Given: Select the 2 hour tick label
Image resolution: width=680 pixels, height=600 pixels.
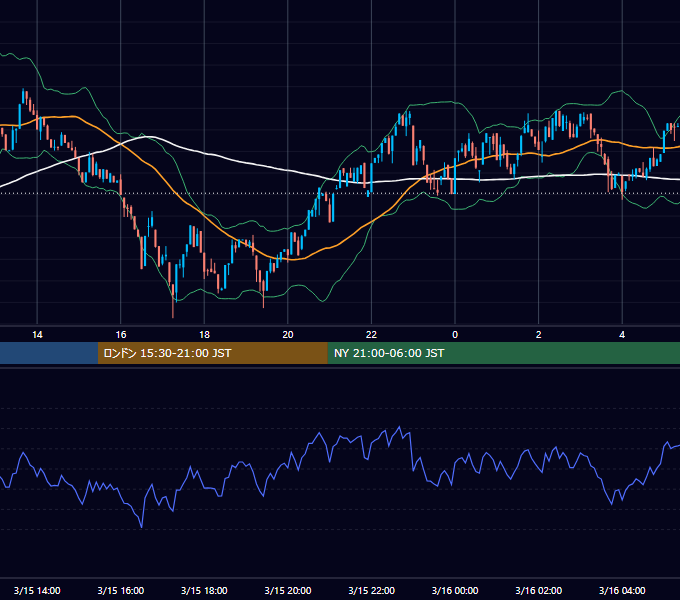Looking at the screenshot, I should tap(539, 335).
